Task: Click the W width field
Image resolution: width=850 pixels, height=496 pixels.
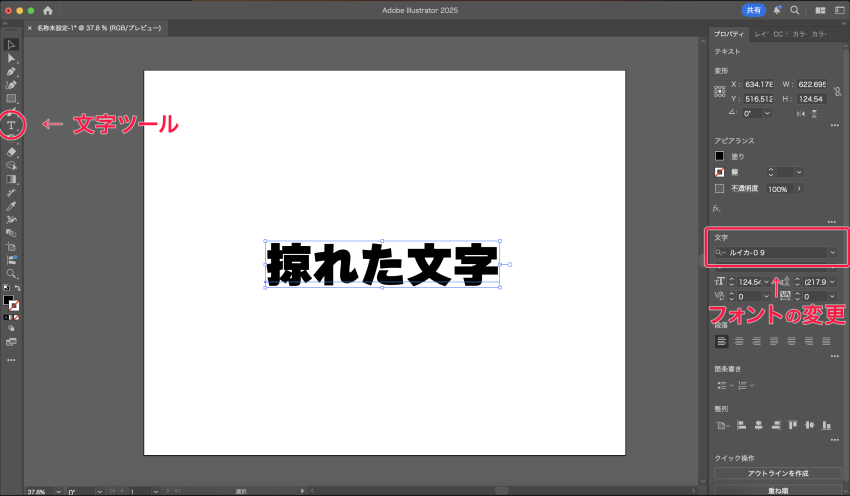Action: click(x=812, y=85)
